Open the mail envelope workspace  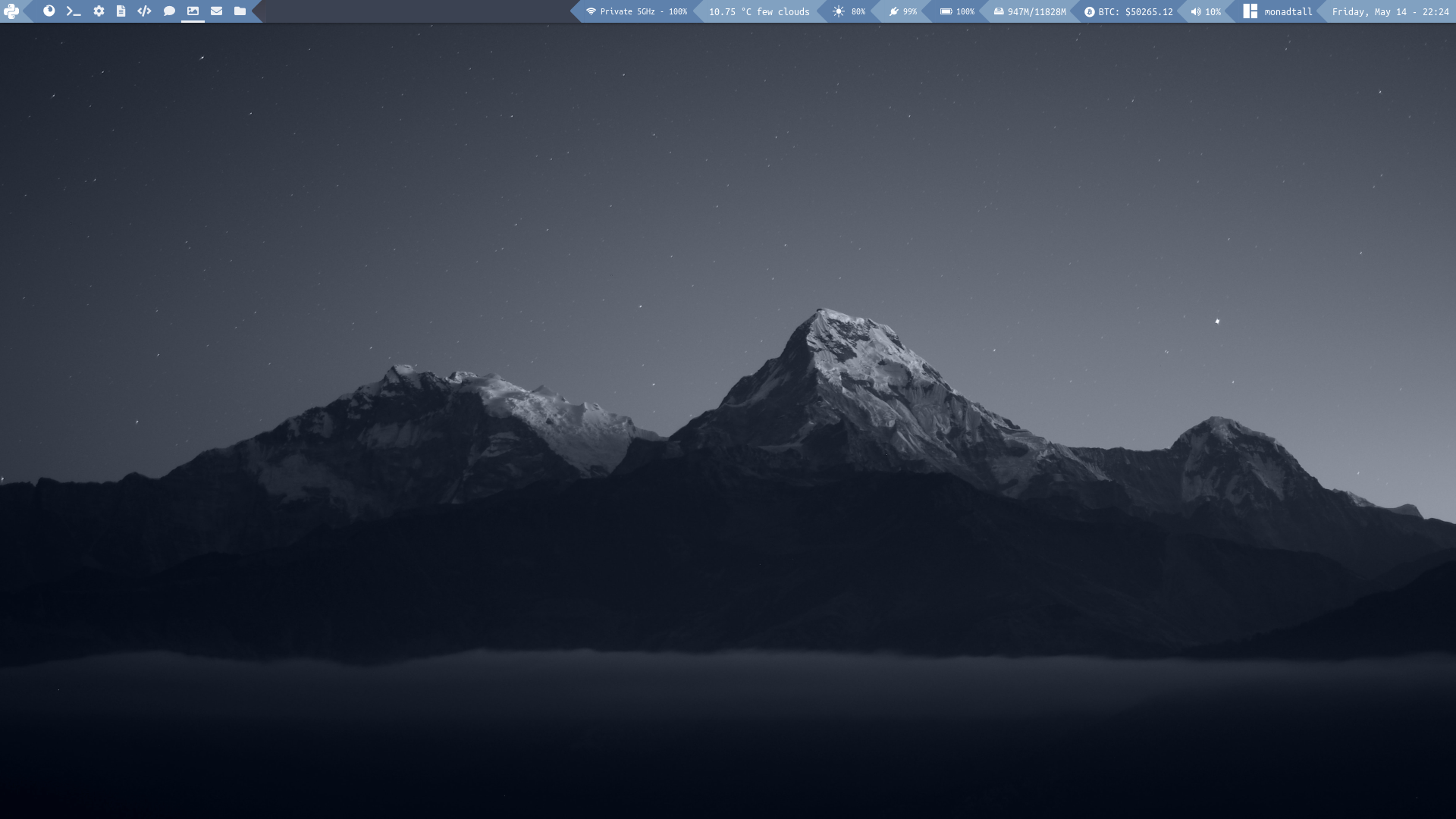tap(216, 11)
